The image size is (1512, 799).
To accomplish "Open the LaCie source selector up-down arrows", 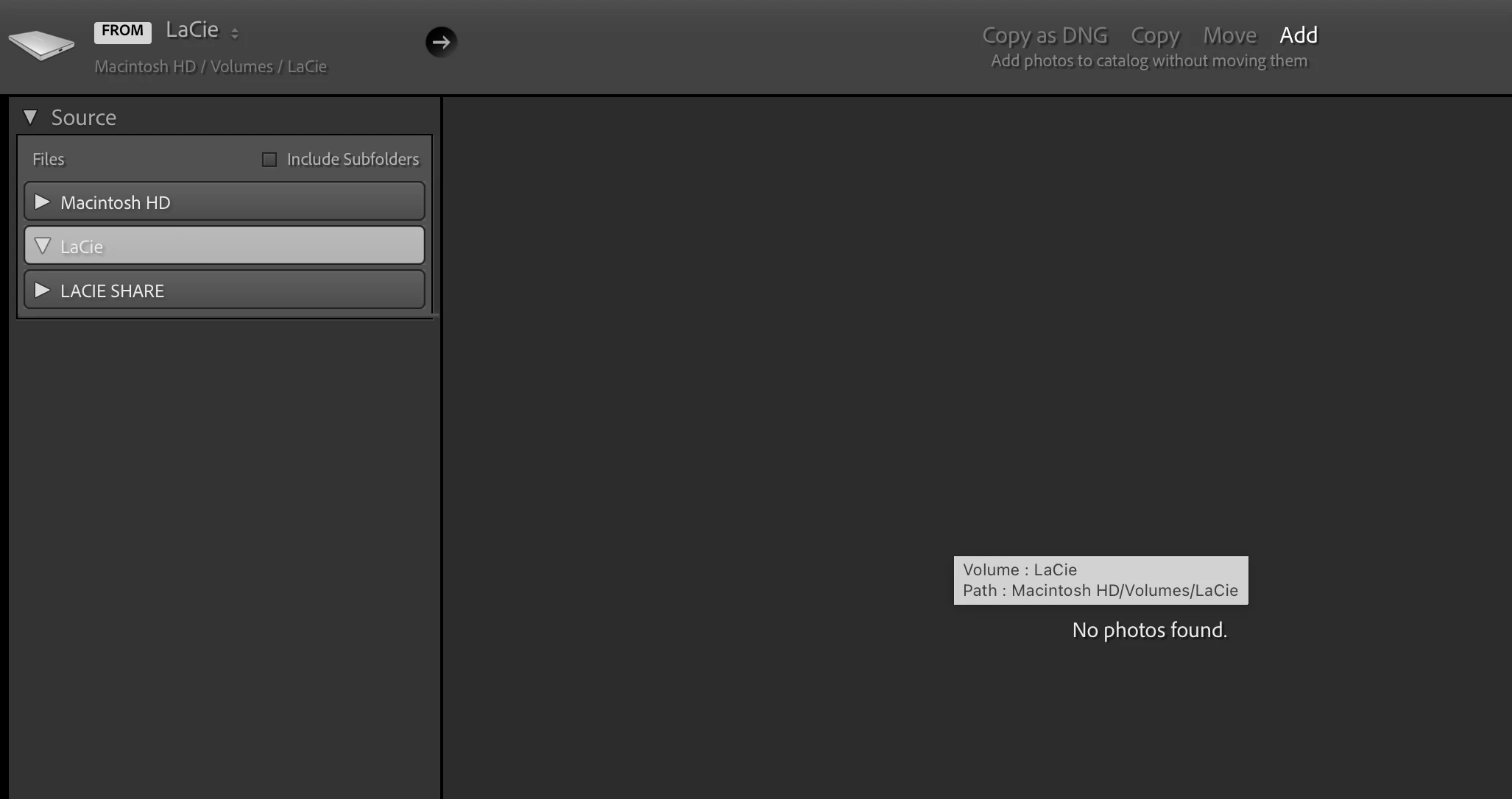I will pos(235,33).
